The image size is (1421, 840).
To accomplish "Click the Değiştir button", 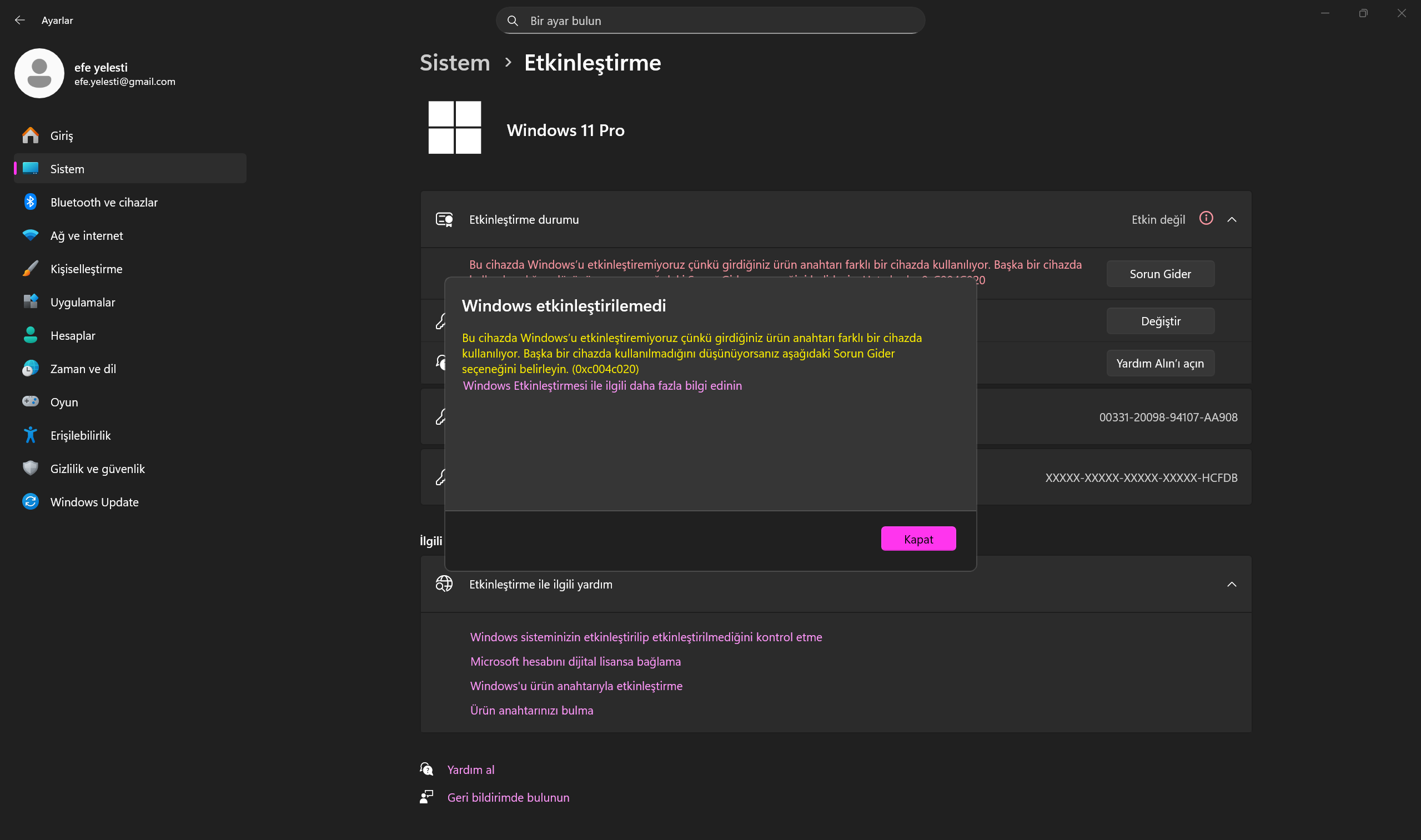I will click(x=1161, y=321).
